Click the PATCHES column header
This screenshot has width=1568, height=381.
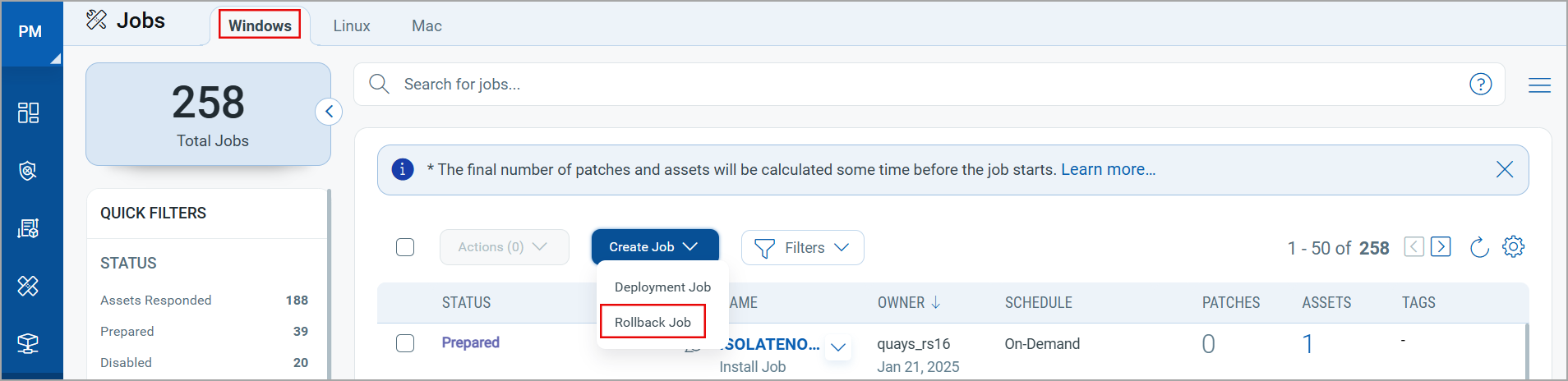(1230, 302)
